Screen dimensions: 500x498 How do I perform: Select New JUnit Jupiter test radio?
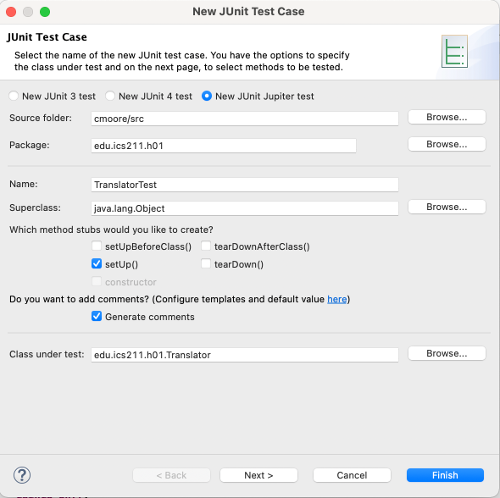tap(207, 96)
